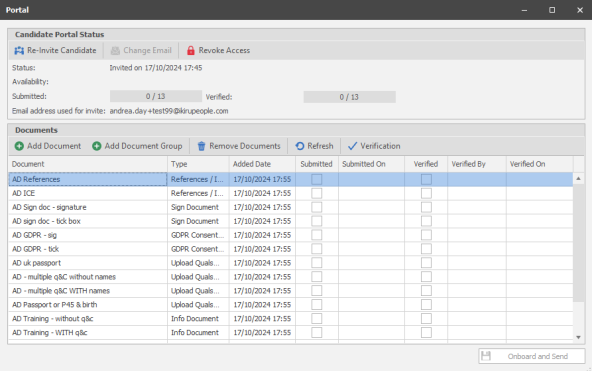
Task: Click the green plus Add Document Group icon
Action: (x=97, y=146)
